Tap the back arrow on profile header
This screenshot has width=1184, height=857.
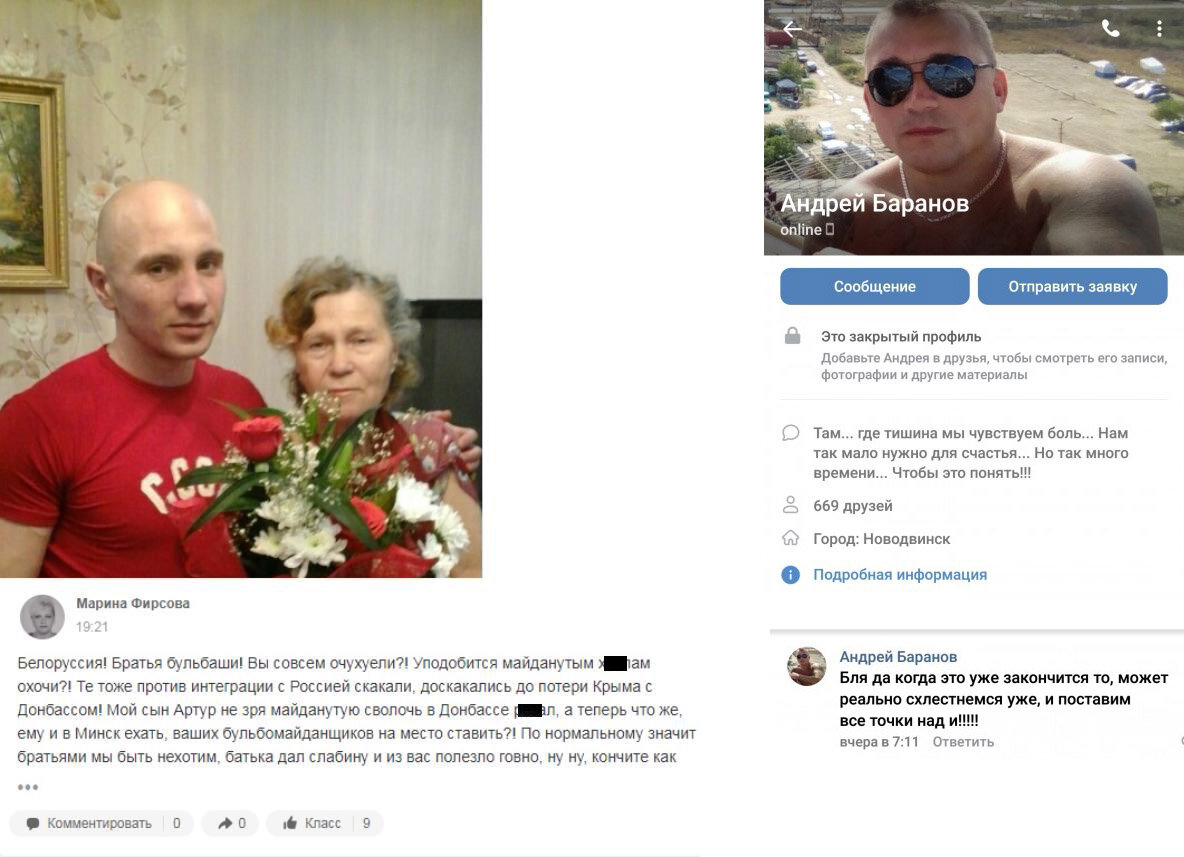point(792,29)
